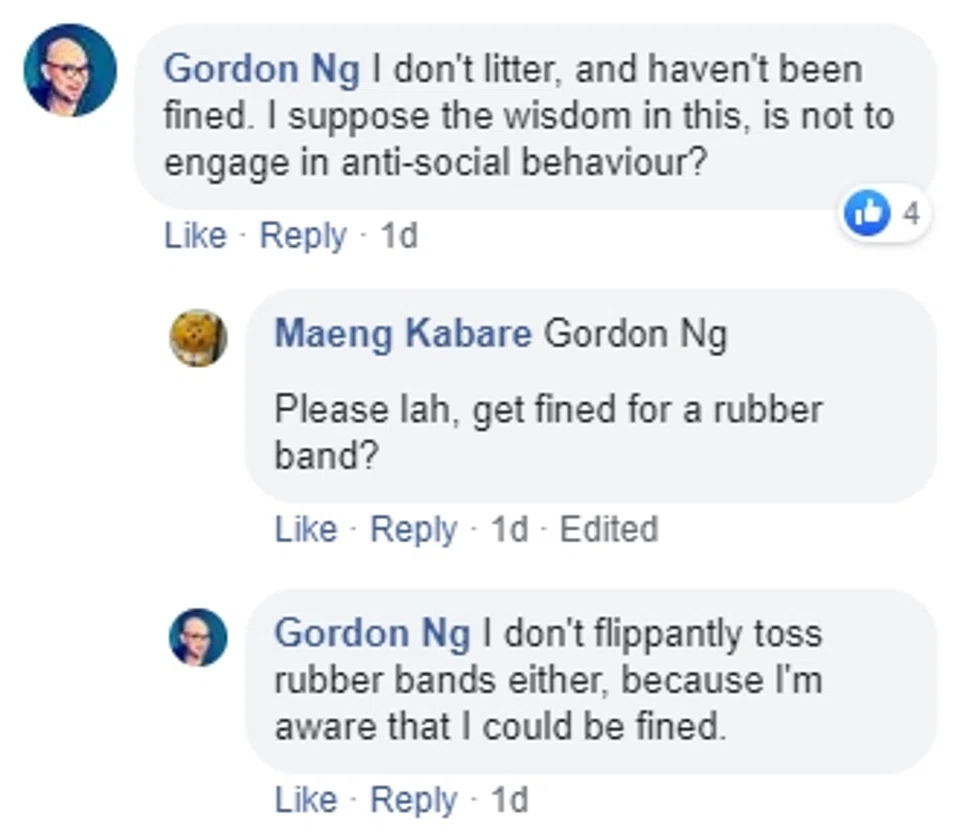Click the blue thumbs-up reaction icon

point(869,213)
